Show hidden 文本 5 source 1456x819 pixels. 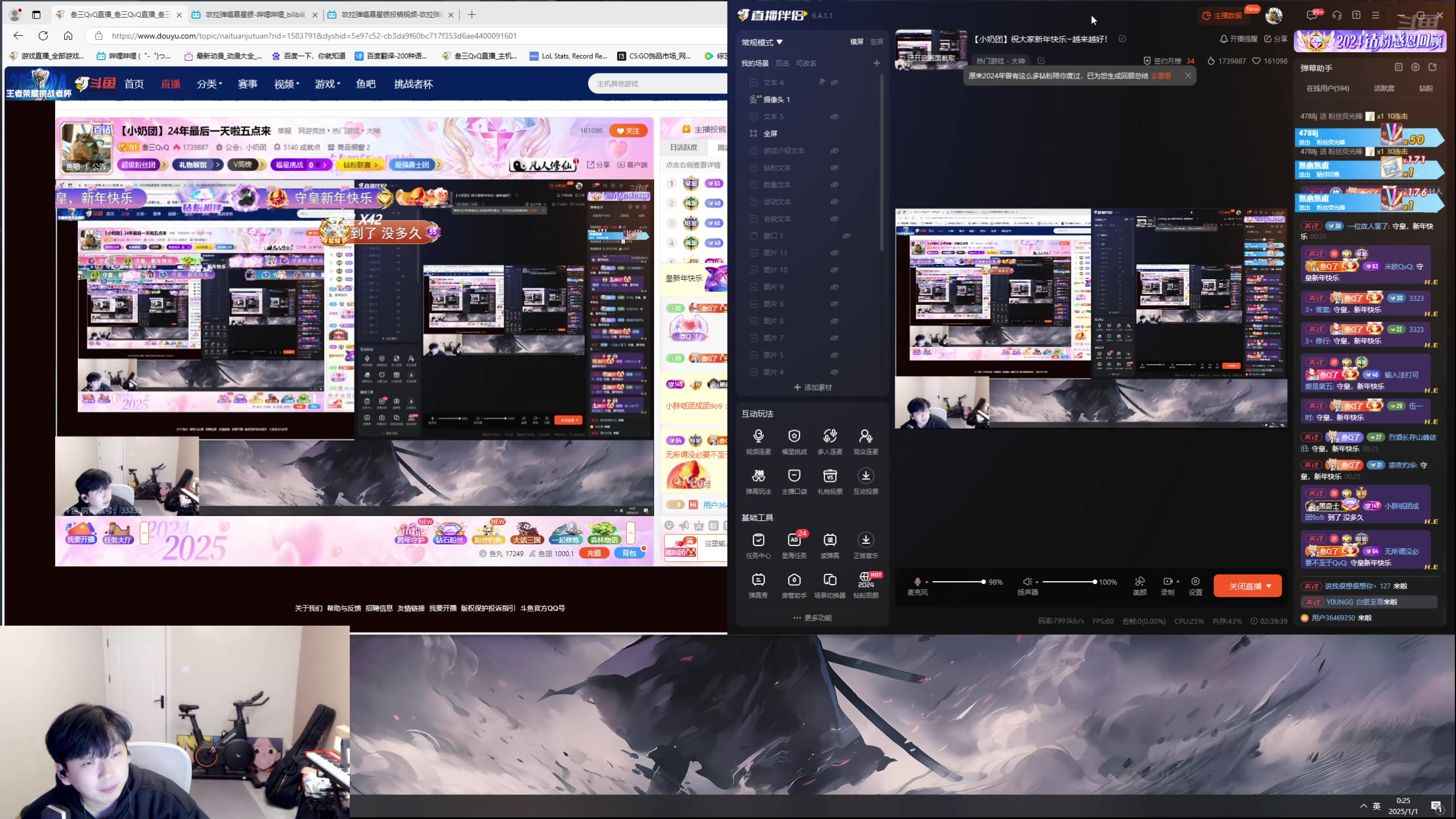(834, 117)
